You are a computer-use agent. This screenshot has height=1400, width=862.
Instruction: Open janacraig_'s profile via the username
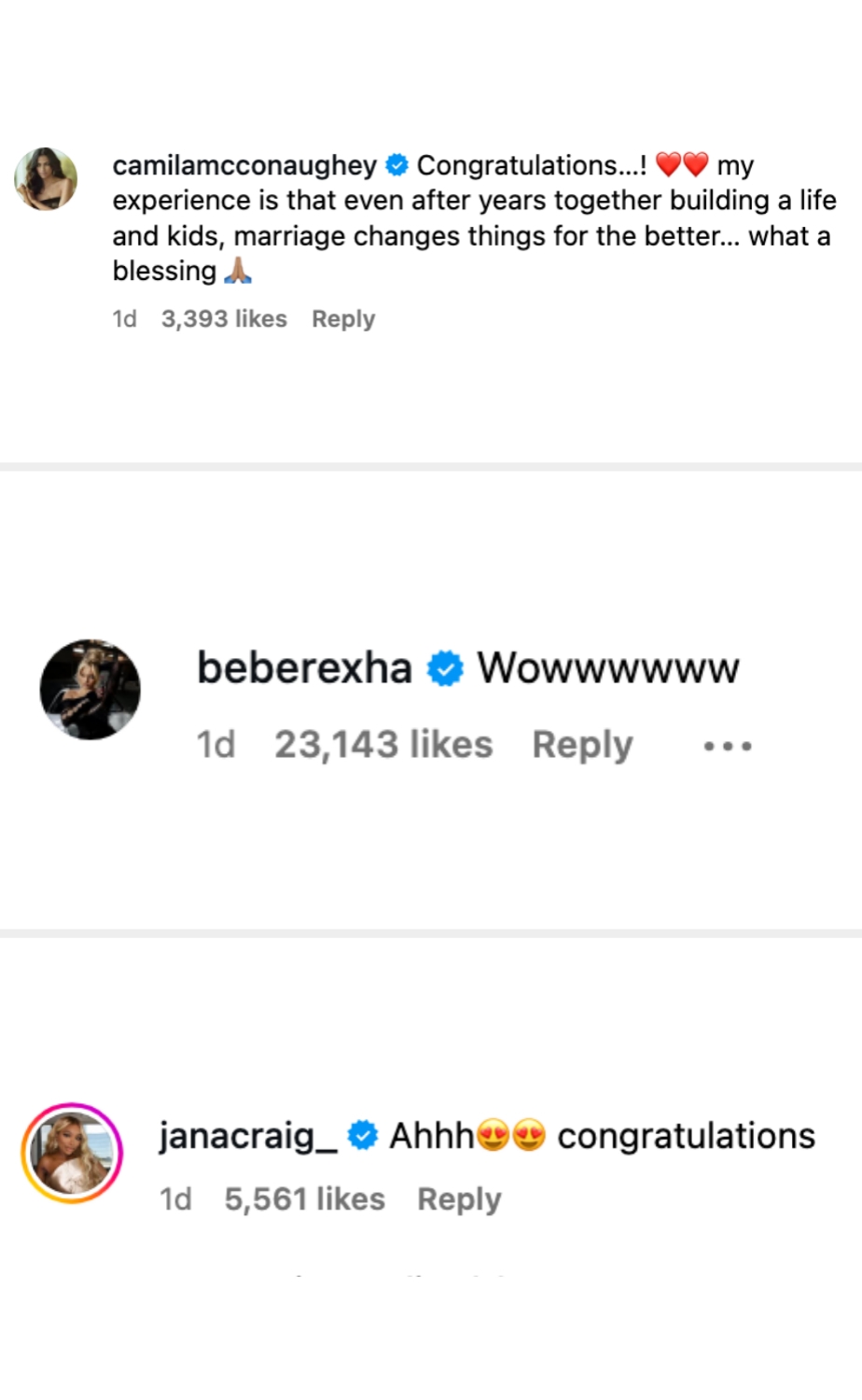coord(245,1135)
